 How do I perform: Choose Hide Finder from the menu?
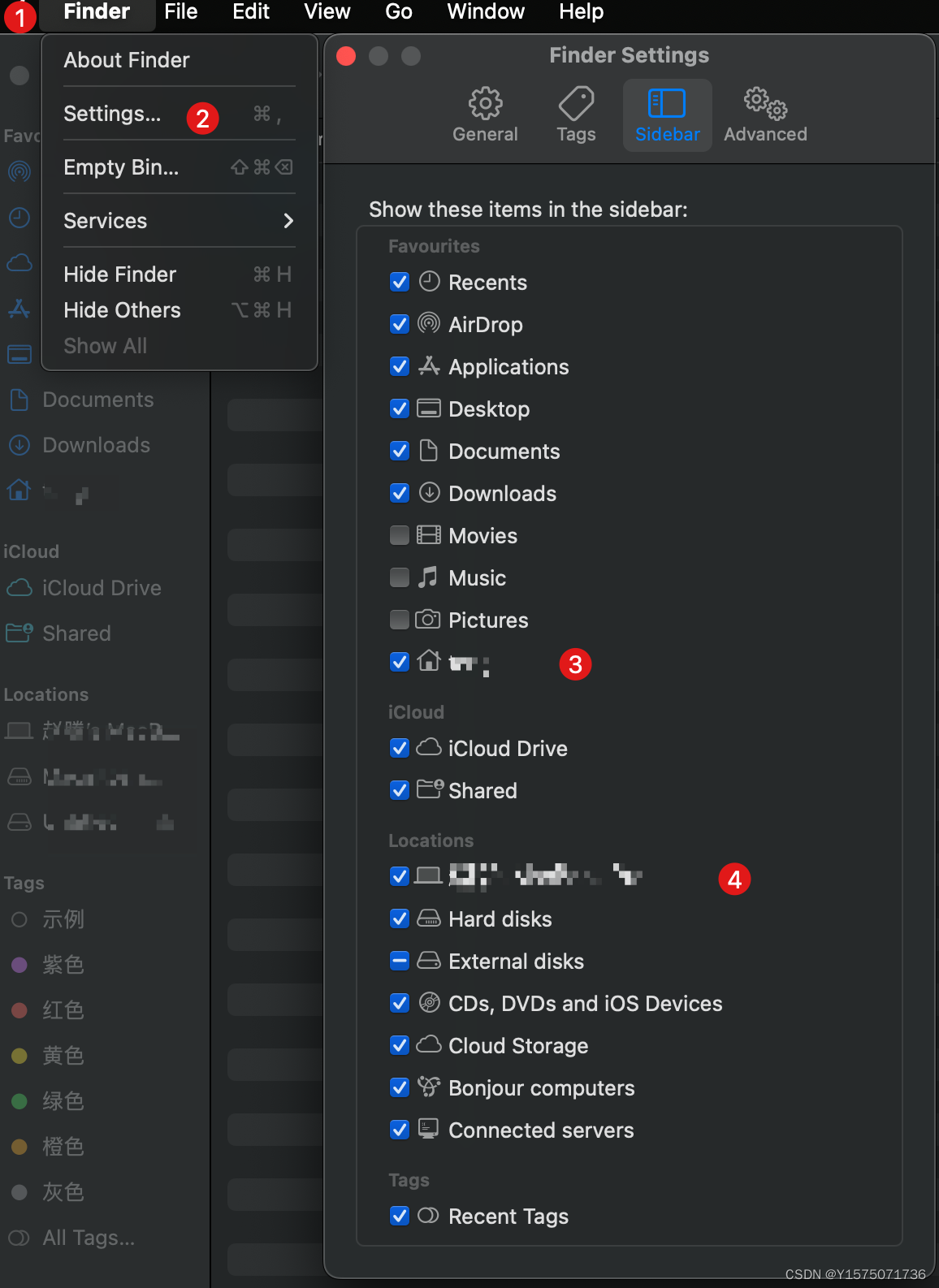180,274
